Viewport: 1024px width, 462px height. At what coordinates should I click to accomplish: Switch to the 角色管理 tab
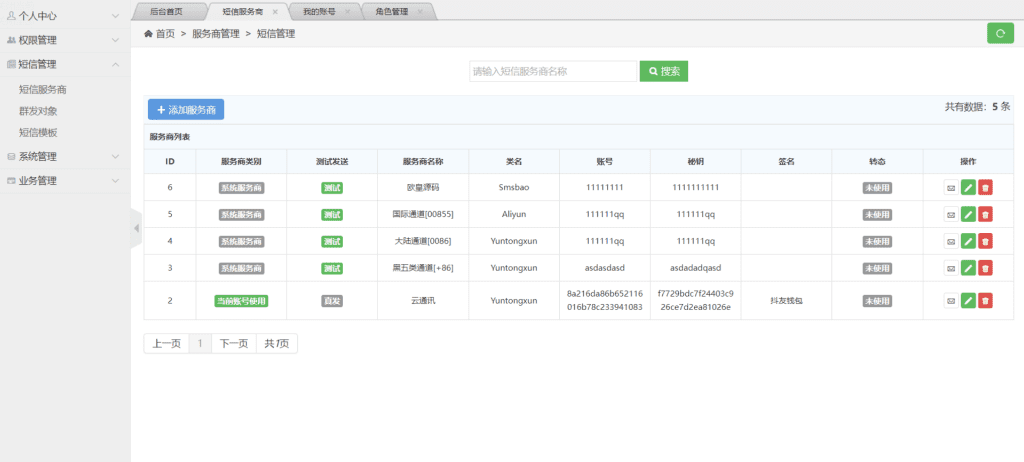(x=392, y=12)
